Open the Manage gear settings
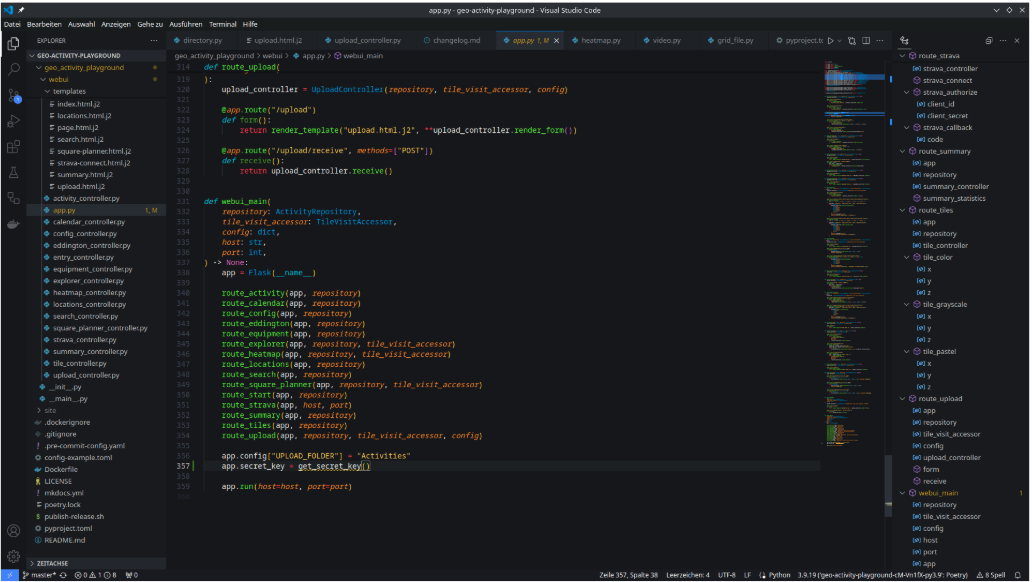1032x582 pixels. coord(13,557)
